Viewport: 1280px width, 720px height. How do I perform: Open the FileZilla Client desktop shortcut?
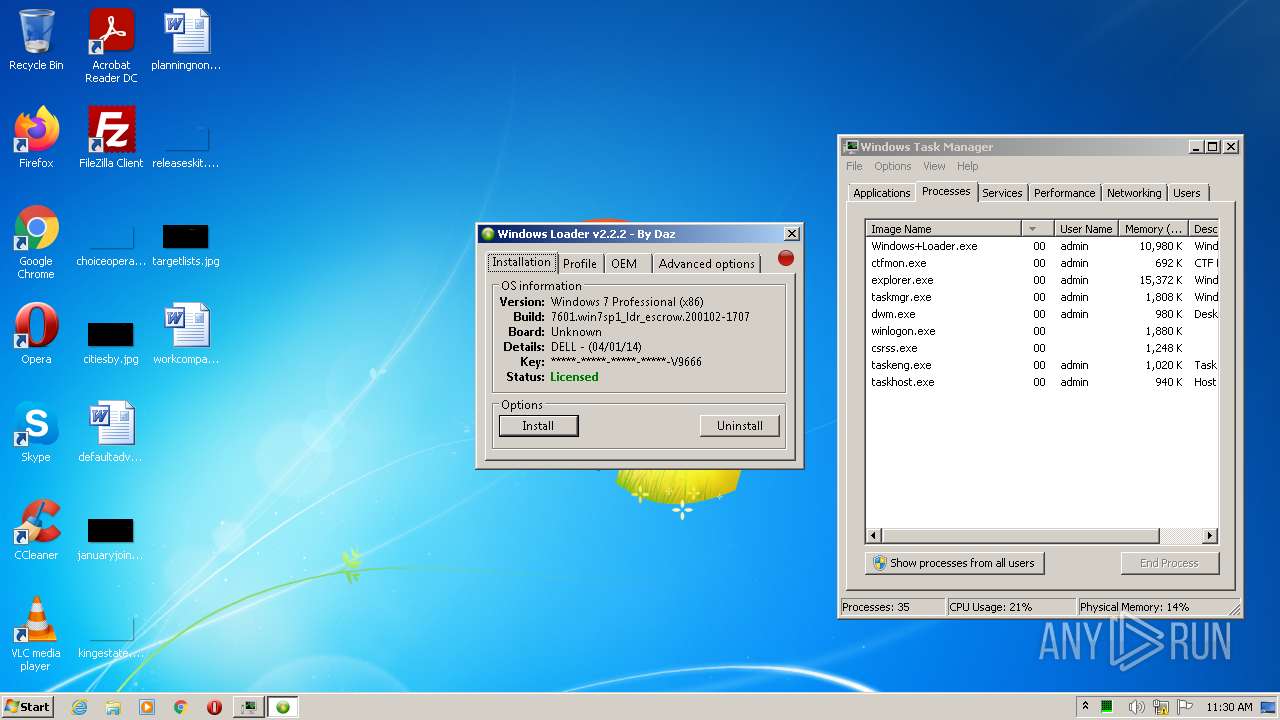coord(111,138)
